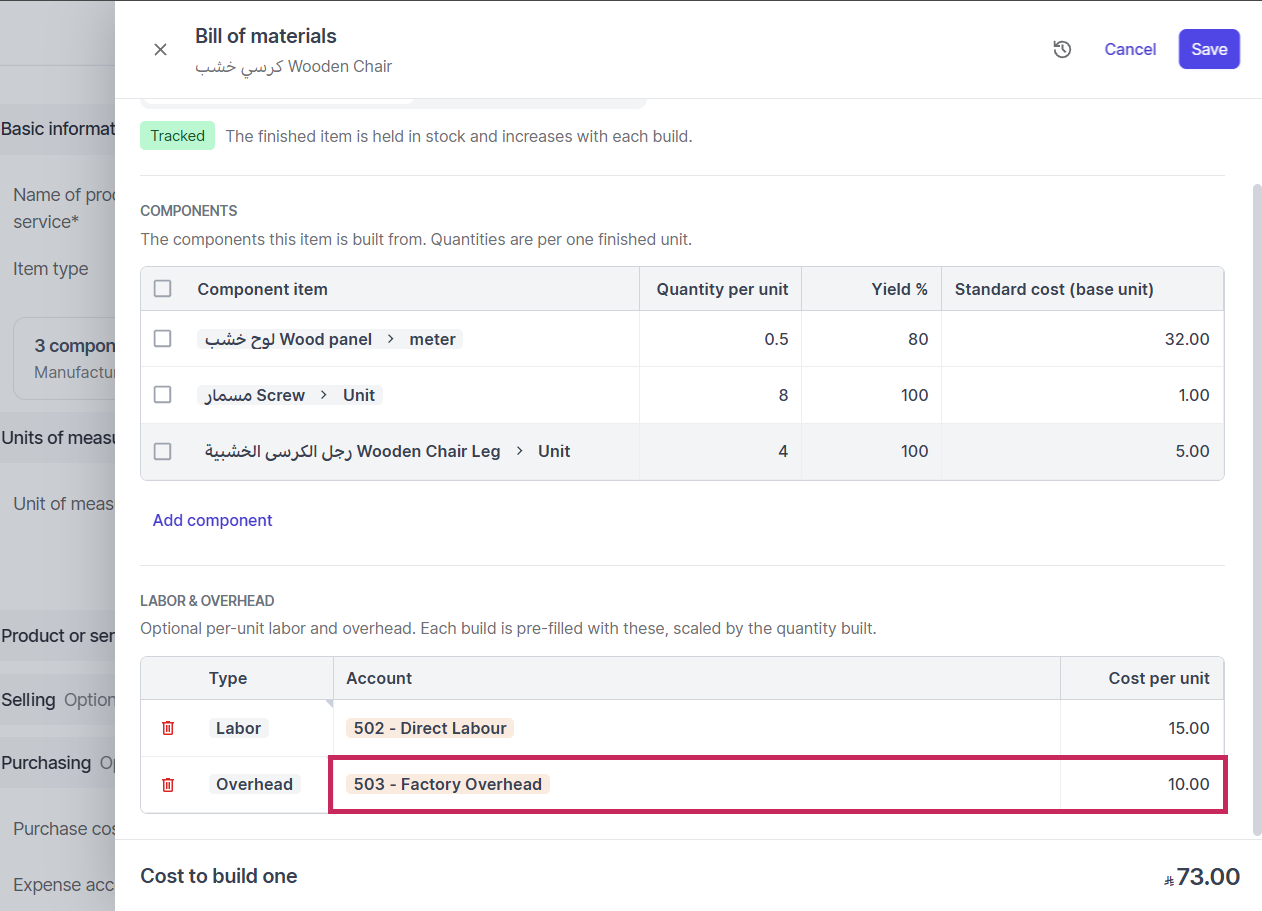Close the Bill of materials panel
The height and width of the screenshot is (911, 1262).
click(160, 49)
